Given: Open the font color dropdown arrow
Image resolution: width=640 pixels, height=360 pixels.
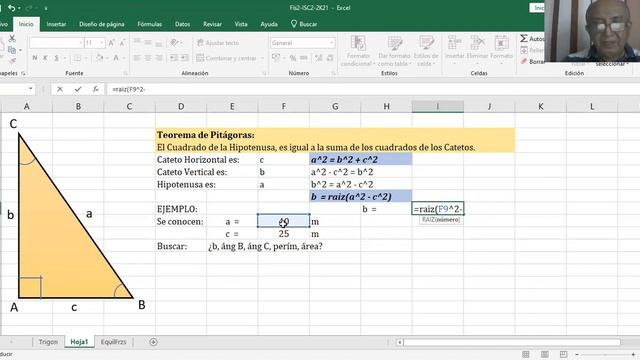Looking at the screenshot, I should point(124,58).
